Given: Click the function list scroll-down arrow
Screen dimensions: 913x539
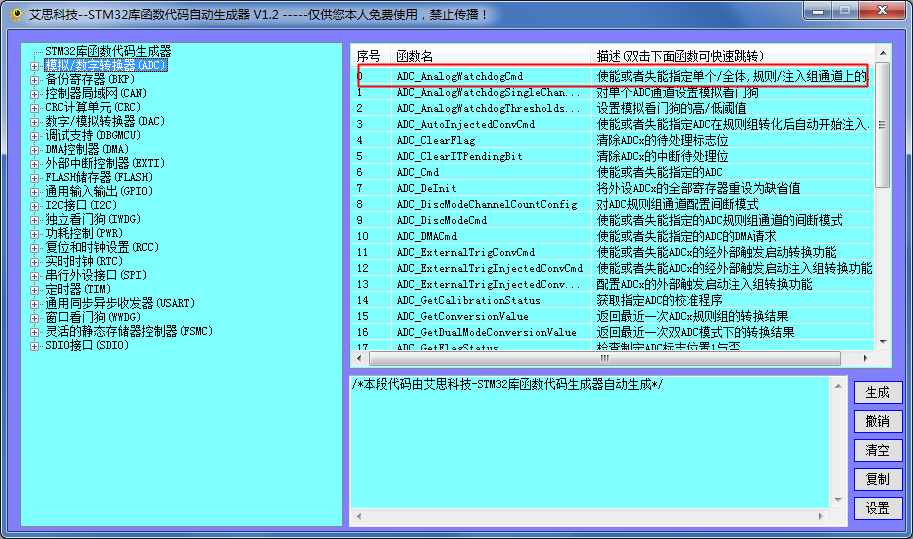Looking at the screenshot, I should click(x=883, y=342).
